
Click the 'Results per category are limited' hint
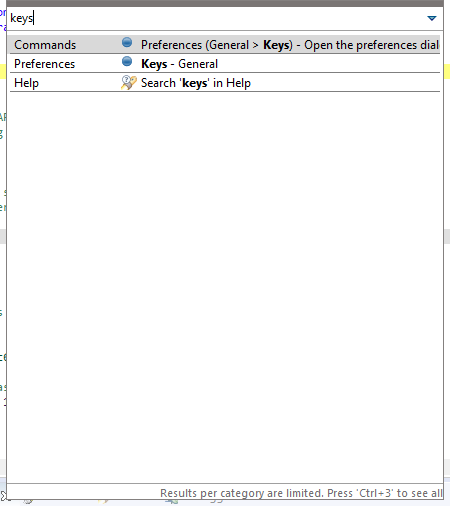(x=301, y=493)
